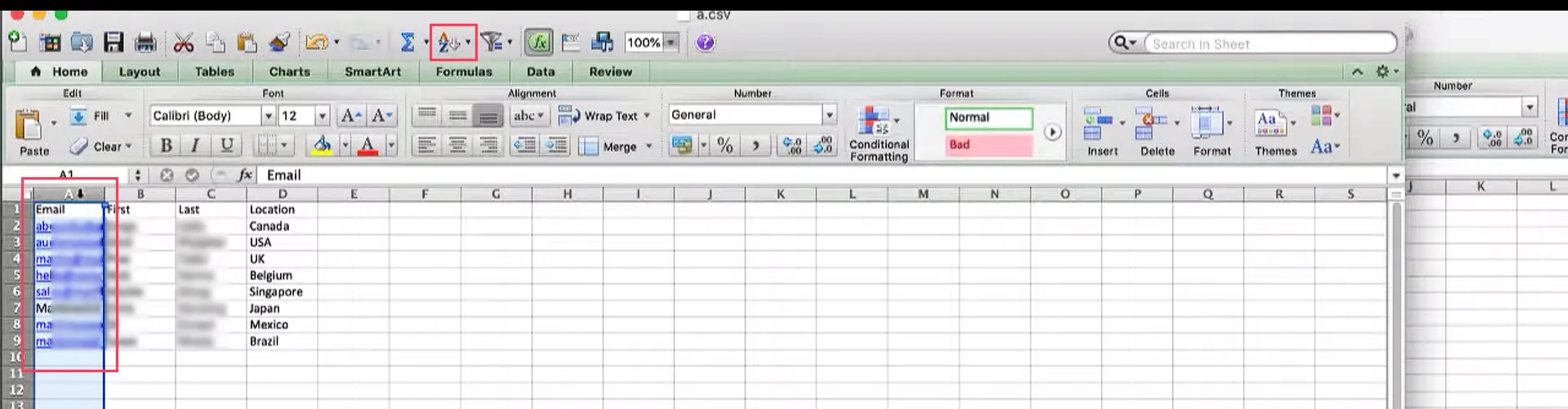This screenshot has height=409, width=1568.
Task: Apply the Bad cell style
Action: [988, 145]
